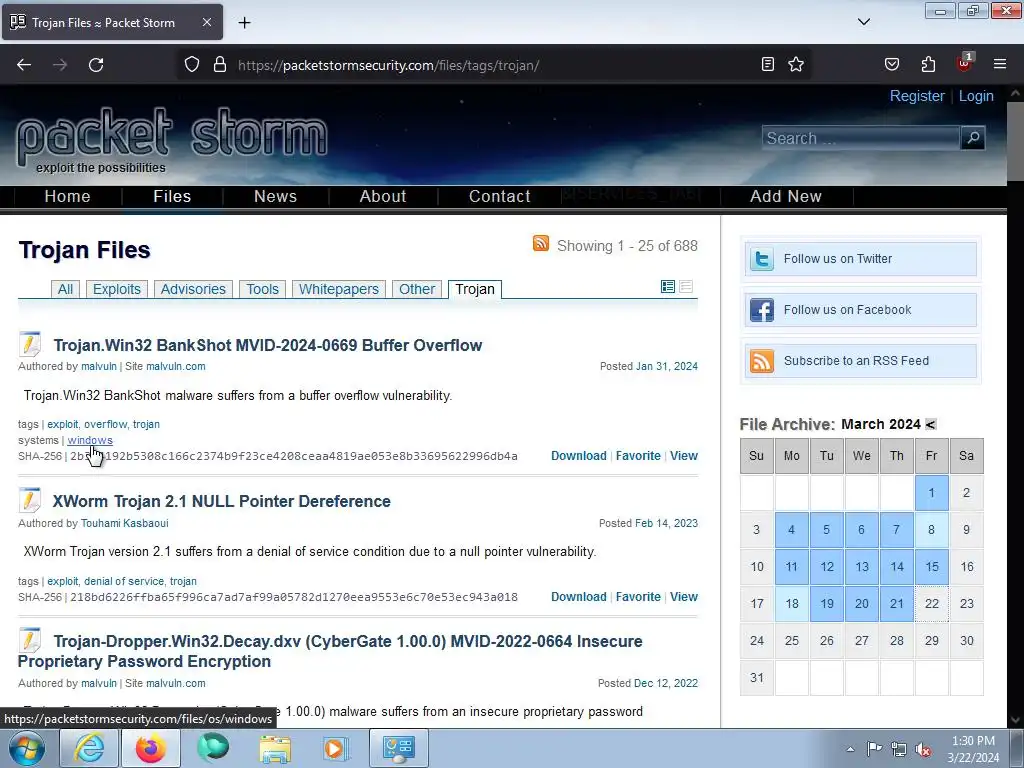Image resolution: width=1024 pixels, height=768 pixels.
Task: Focus the Search input field
Action: coord(861,138)
